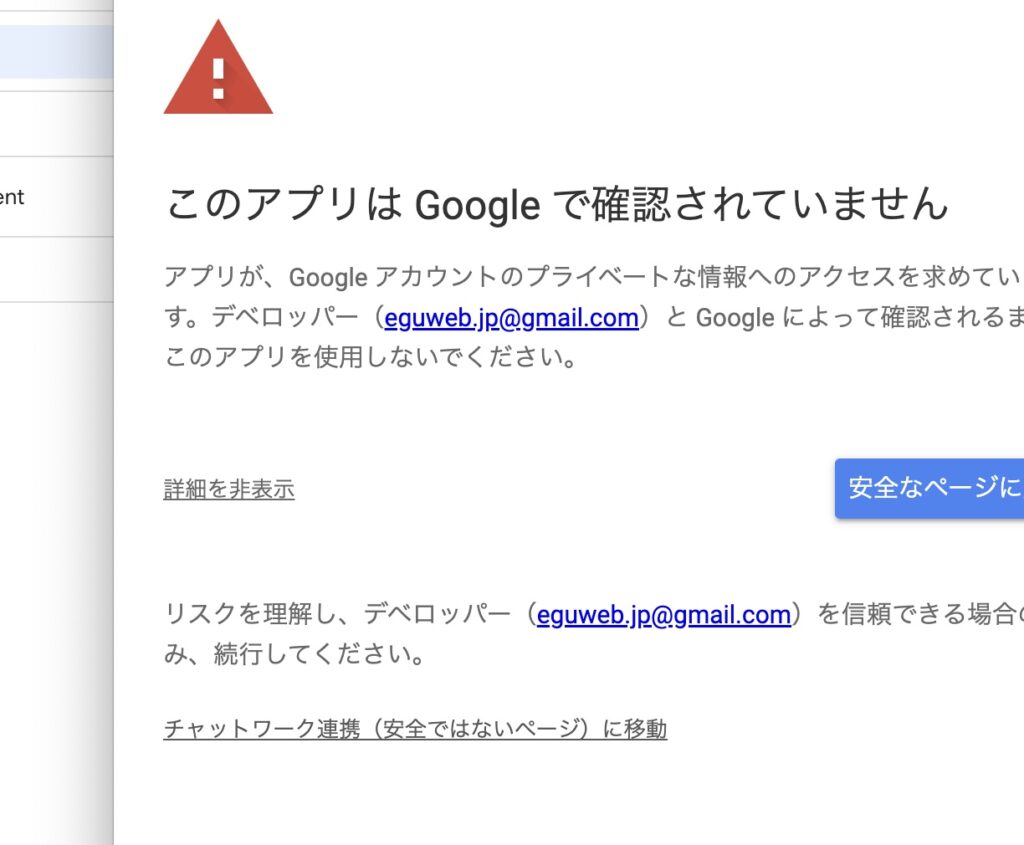This screenshot has width=1024, height=845.
Task: Click the eguweb.jp@gmail.com link in the top paragraph
Action: point(511,318)
